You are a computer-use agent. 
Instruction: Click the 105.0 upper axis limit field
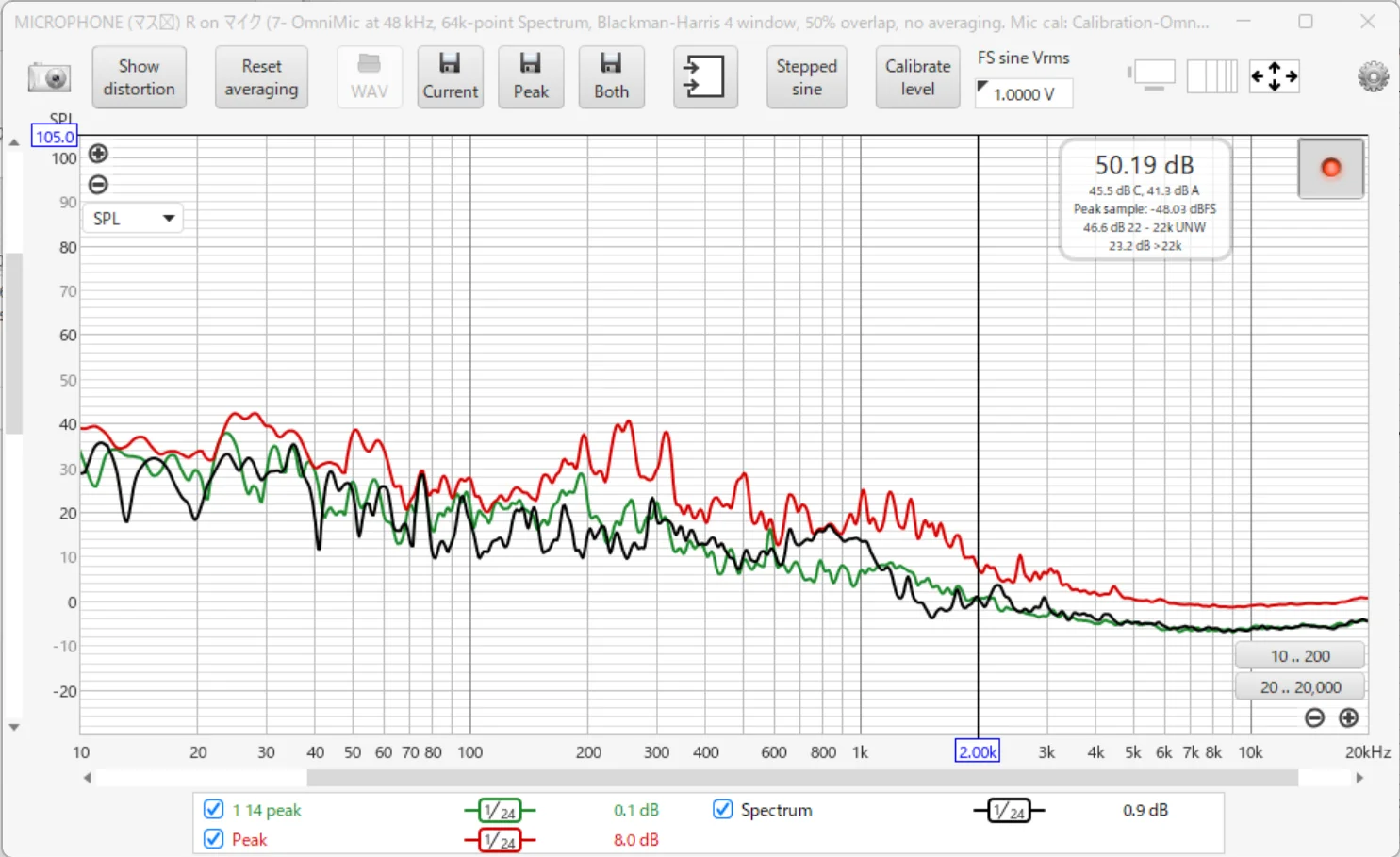[55, 138]
